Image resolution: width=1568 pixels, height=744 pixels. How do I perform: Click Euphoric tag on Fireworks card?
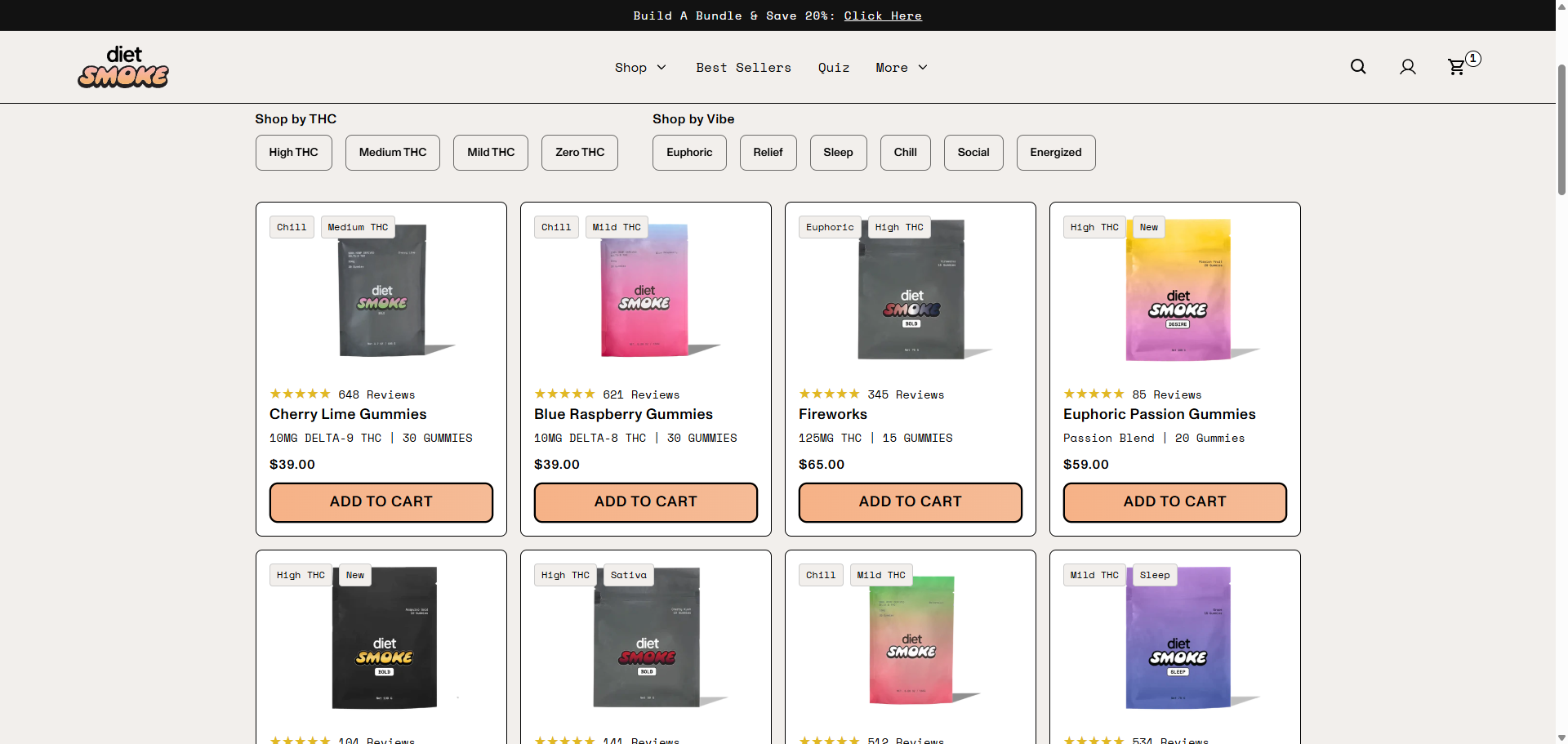(830, 228)
